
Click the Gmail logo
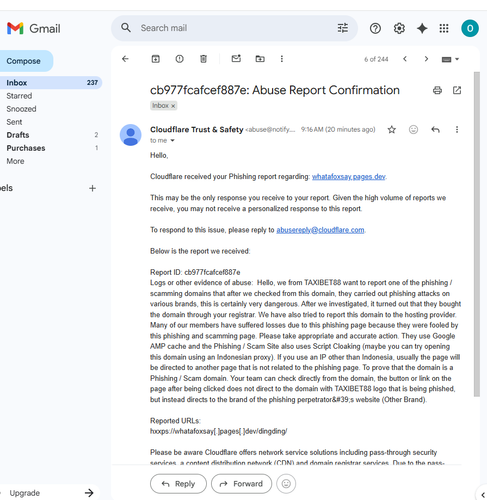[x=33, y=28]
